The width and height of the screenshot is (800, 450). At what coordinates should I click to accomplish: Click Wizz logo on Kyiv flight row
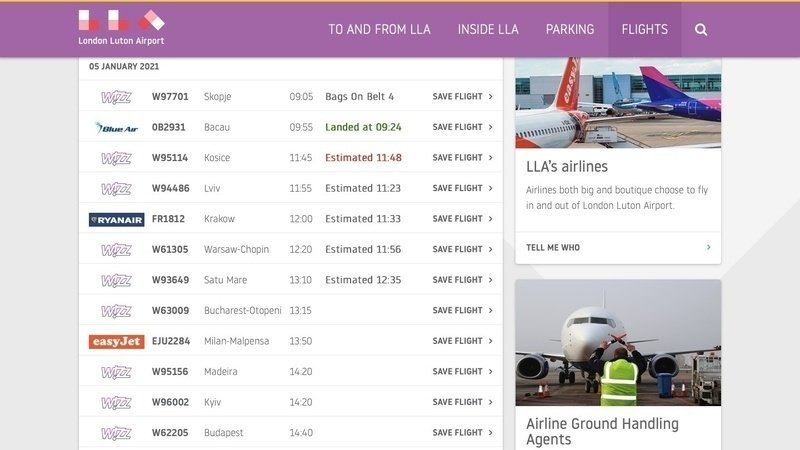116,403
